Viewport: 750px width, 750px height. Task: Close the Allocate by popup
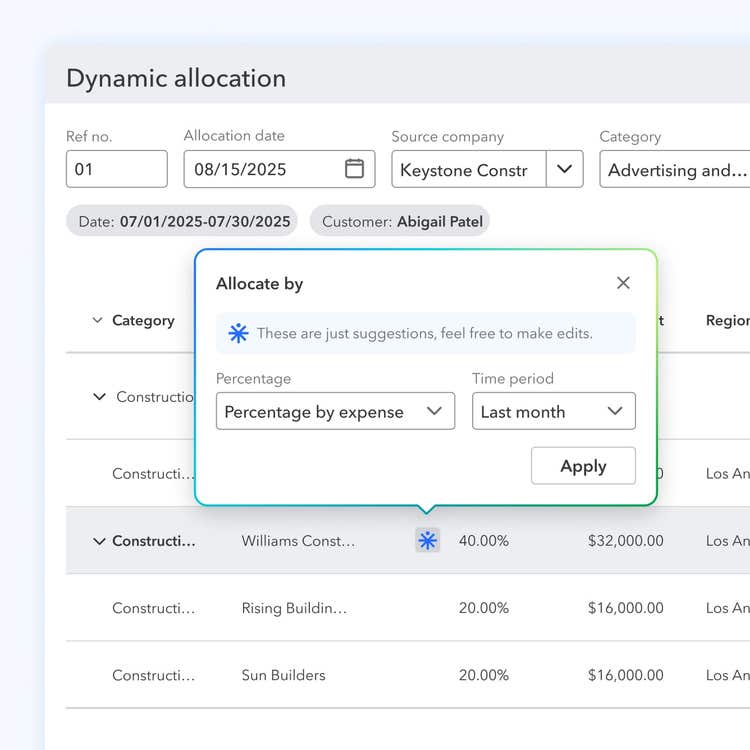(623, 283)
